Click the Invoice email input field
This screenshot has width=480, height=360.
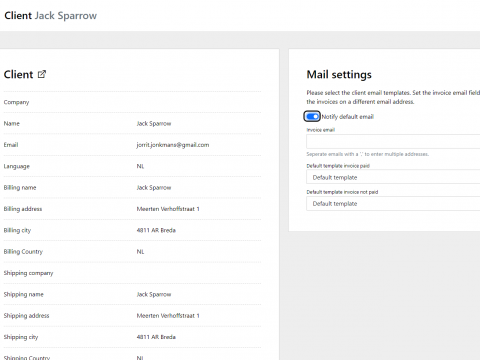[x=393, y=142]
